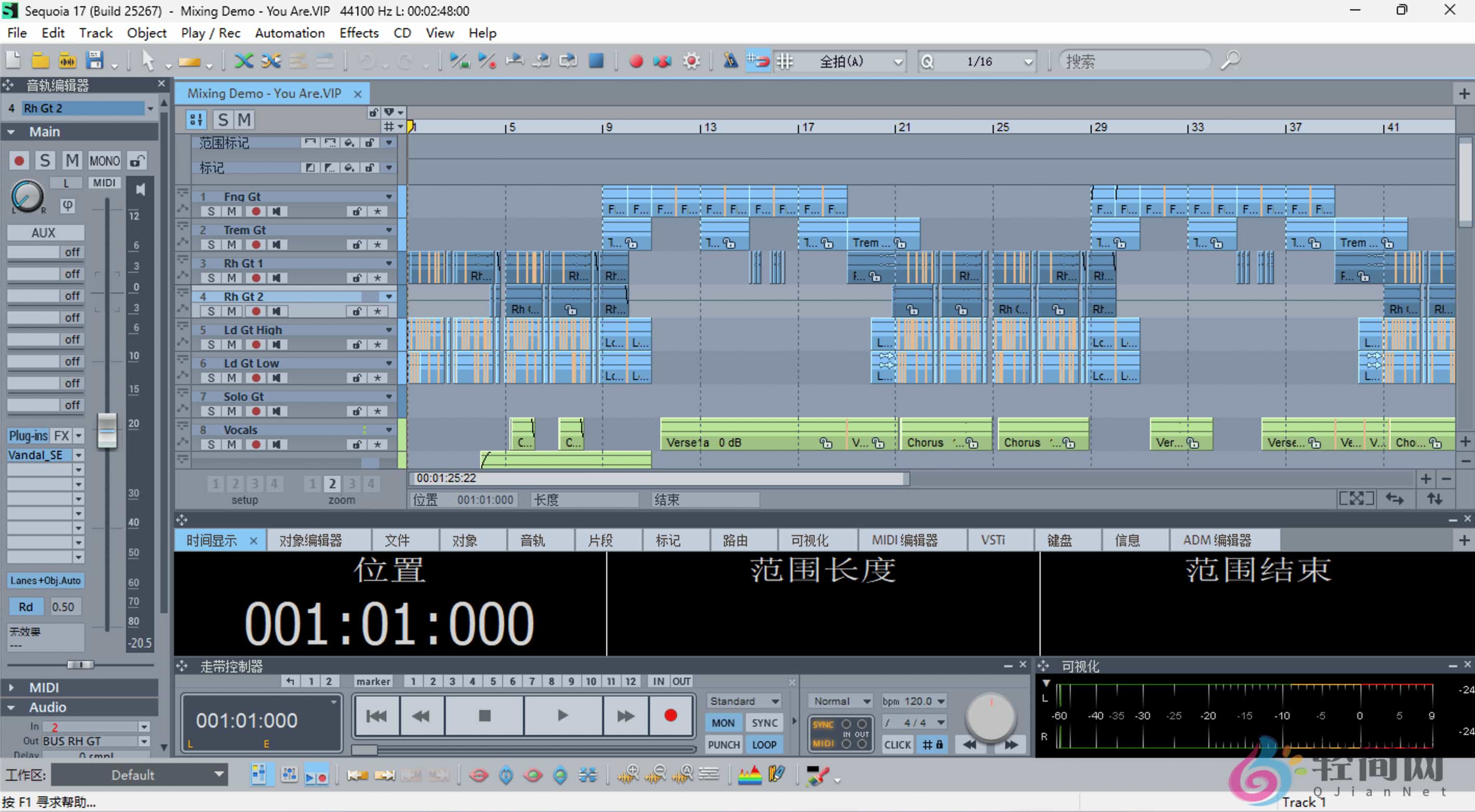The image size is (1475, 812).
Task: Click the magnifier search icon
Action: click(x=1230, y=61)
